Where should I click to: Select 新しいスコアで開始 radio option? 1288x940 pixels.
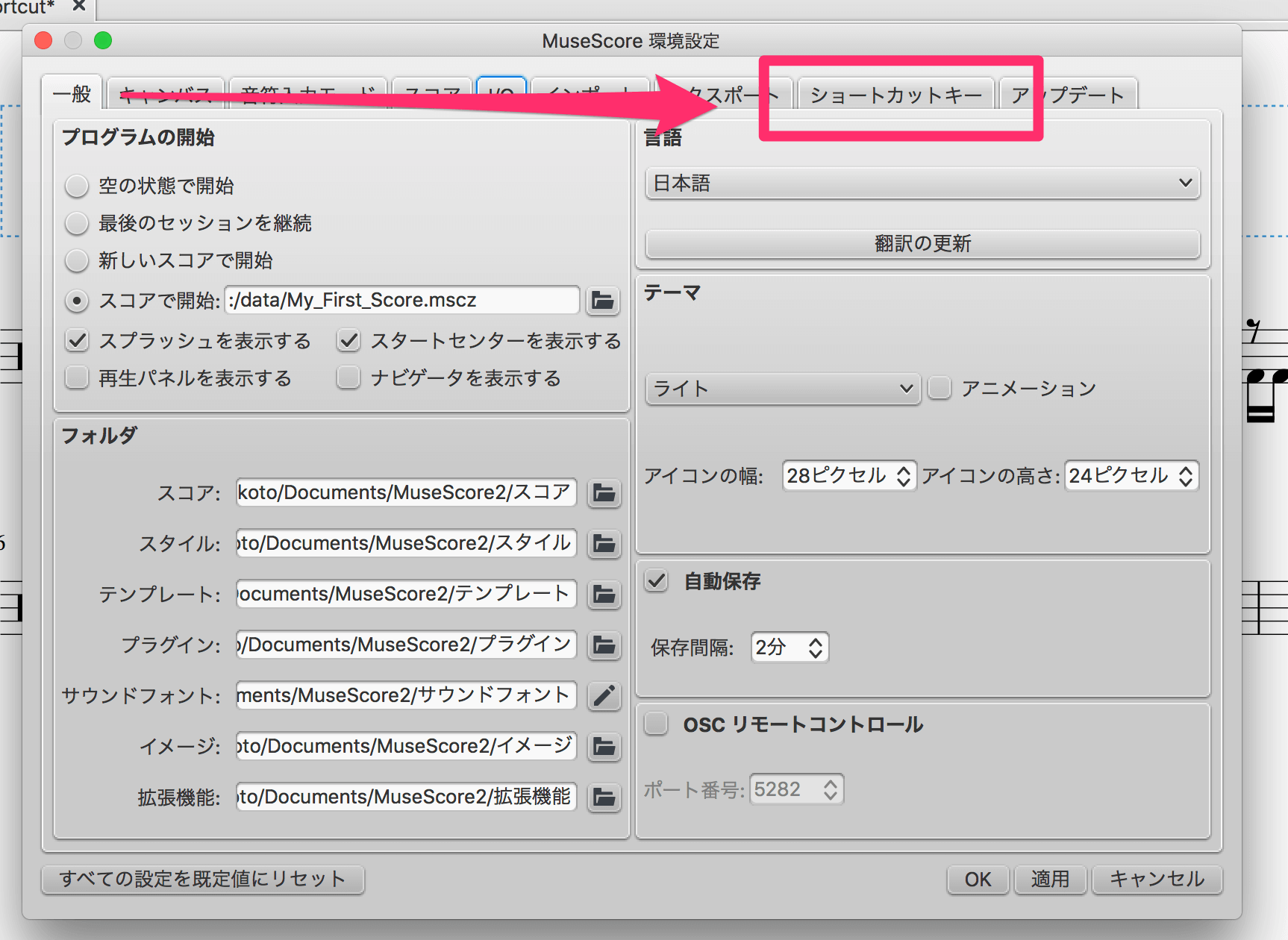click(76, 260)
